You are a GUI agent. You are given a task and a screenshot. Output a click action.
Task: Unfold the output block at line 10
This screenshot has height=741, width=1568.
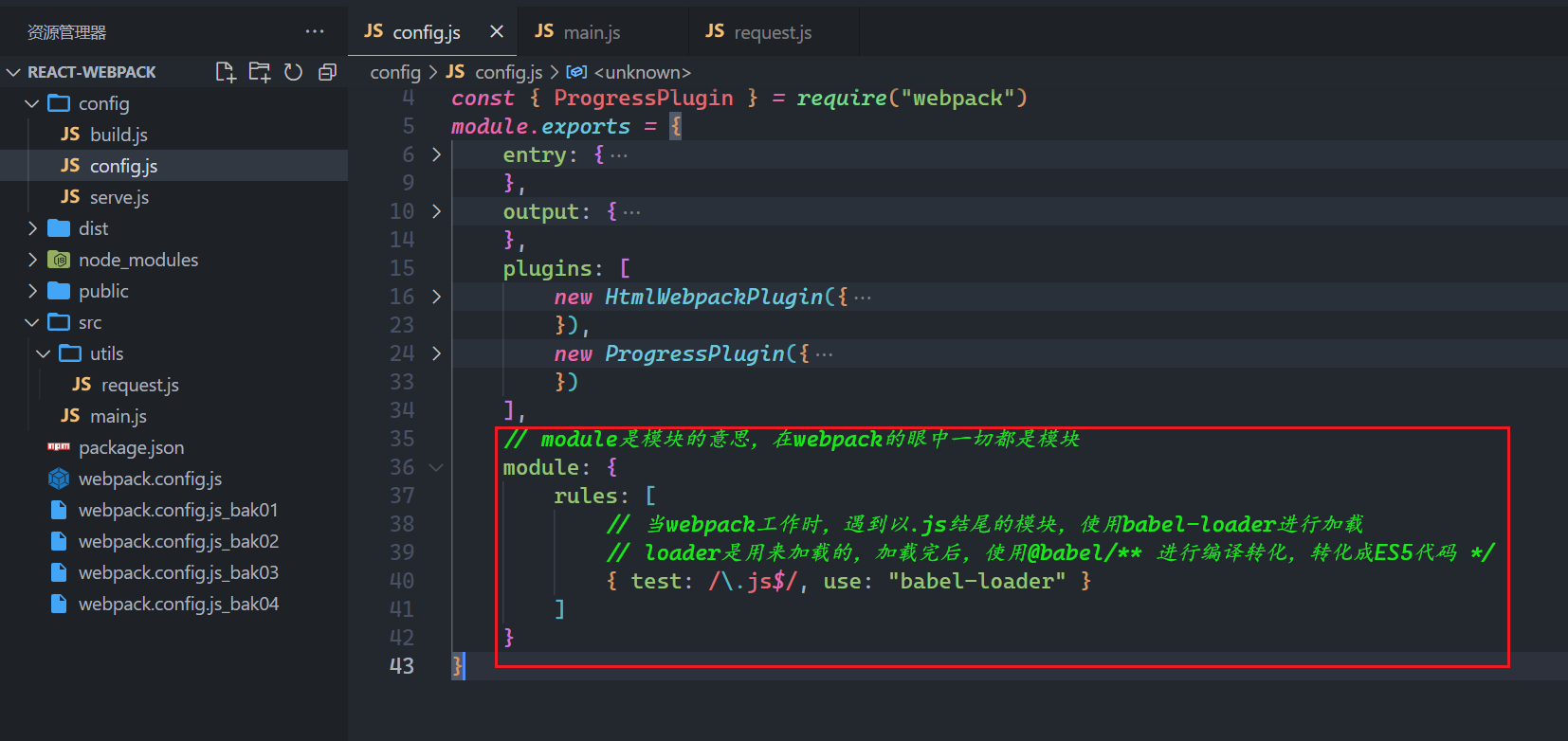(x=436, y=211)
